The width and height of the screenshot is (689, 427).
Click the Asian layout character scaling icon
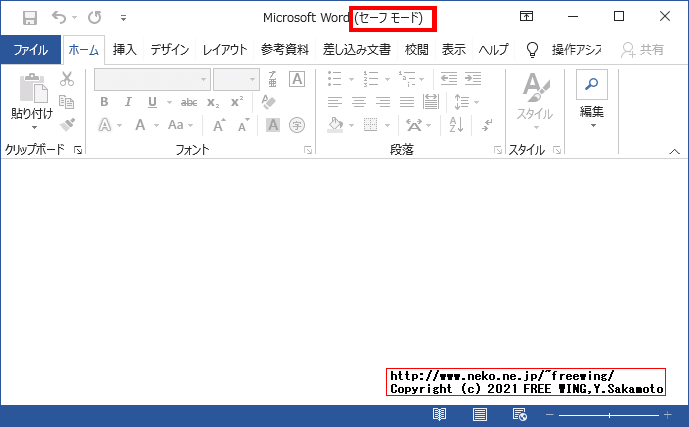[413, 126]
